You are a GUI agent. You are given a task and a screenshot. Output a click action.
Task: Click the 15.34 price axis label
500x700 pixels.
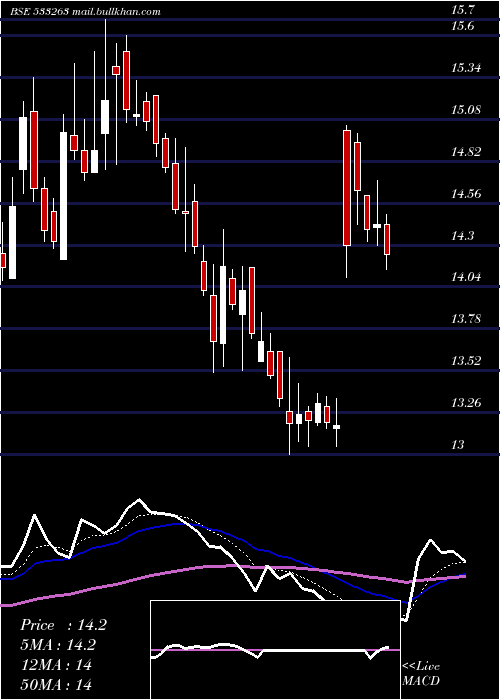point(466,68)
